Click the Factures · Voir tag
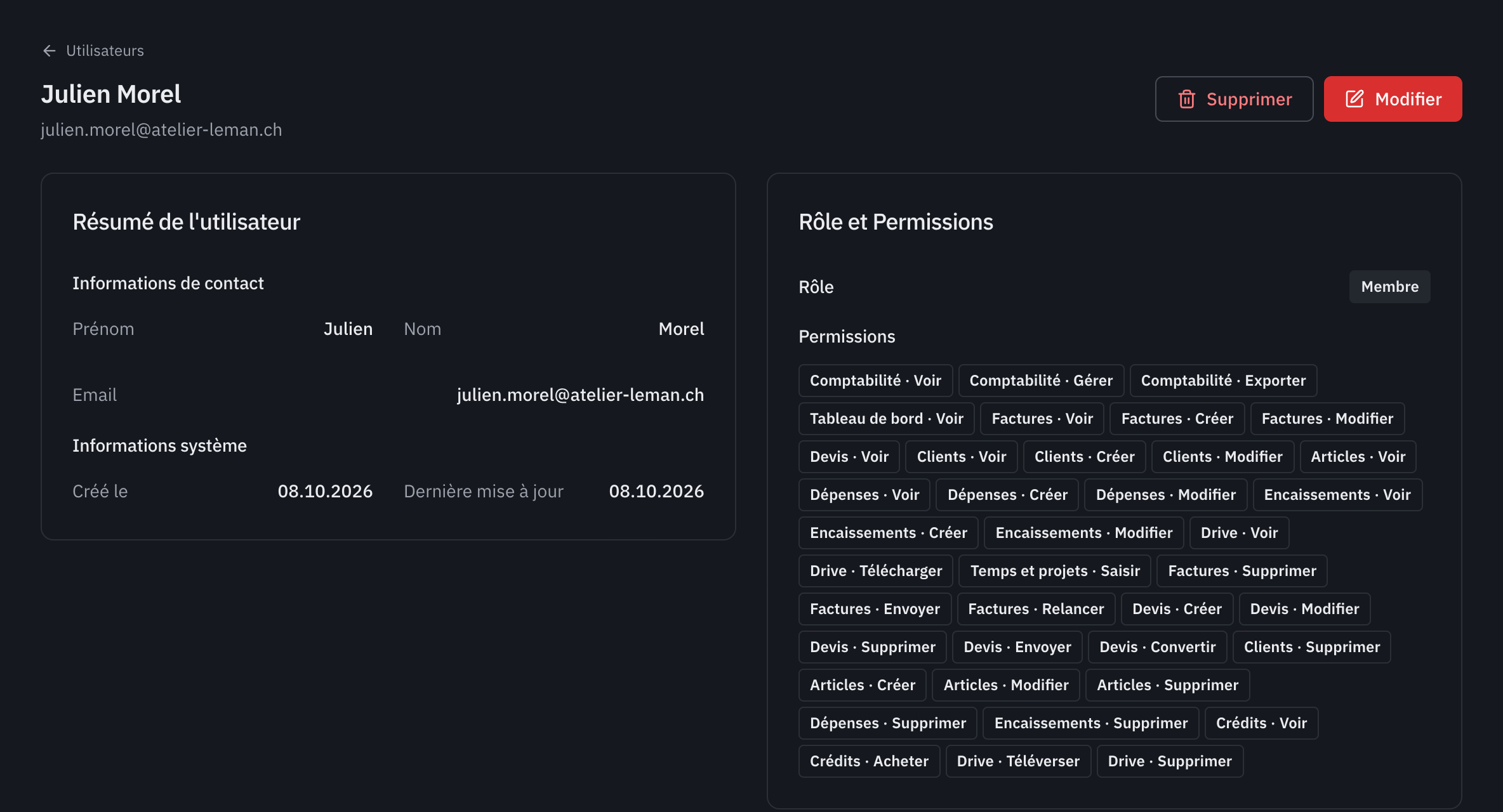1503x812 pixels. (x=1042, y=419)
